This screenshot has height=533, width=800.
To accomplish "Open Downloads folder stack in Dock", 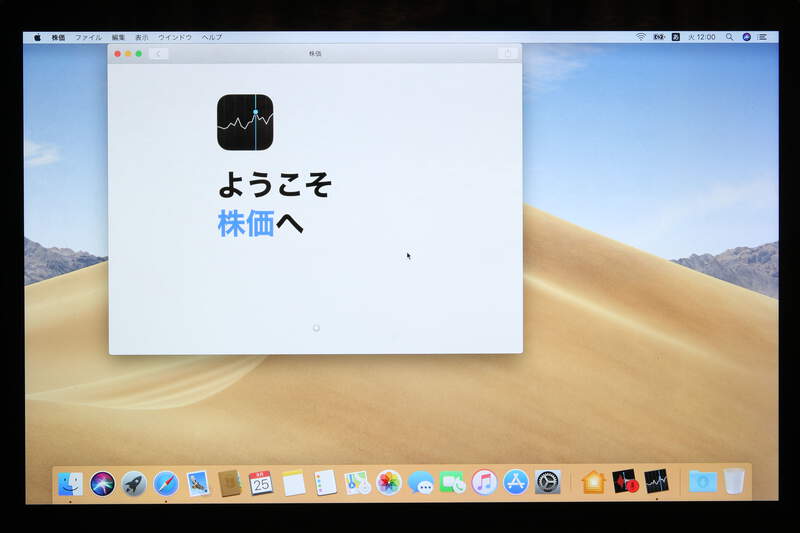I will tap(703, 481).
